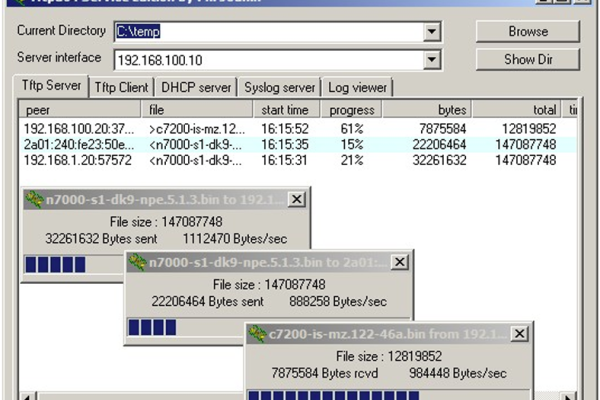
Task: Open the DHCP server tab
Action: coord(196,87)
